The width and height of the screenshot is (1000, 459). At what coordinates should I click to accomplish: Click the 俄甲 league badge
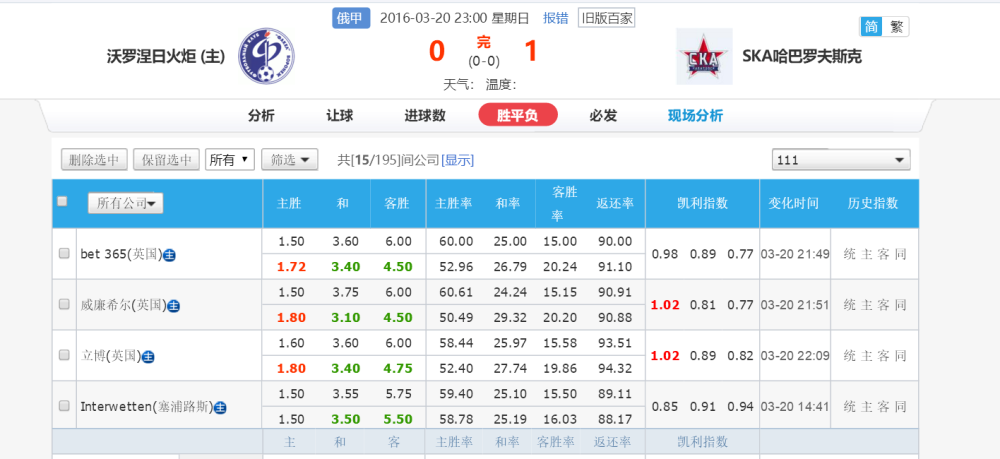coord(351,18)
